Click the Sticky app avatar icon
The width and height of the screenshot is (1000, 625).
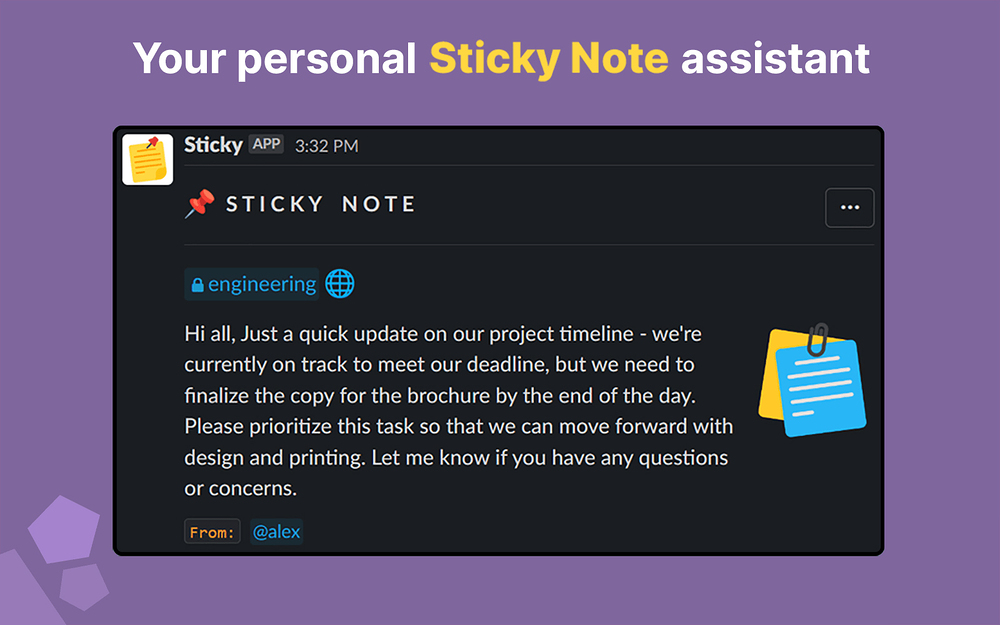pos(147,159)
